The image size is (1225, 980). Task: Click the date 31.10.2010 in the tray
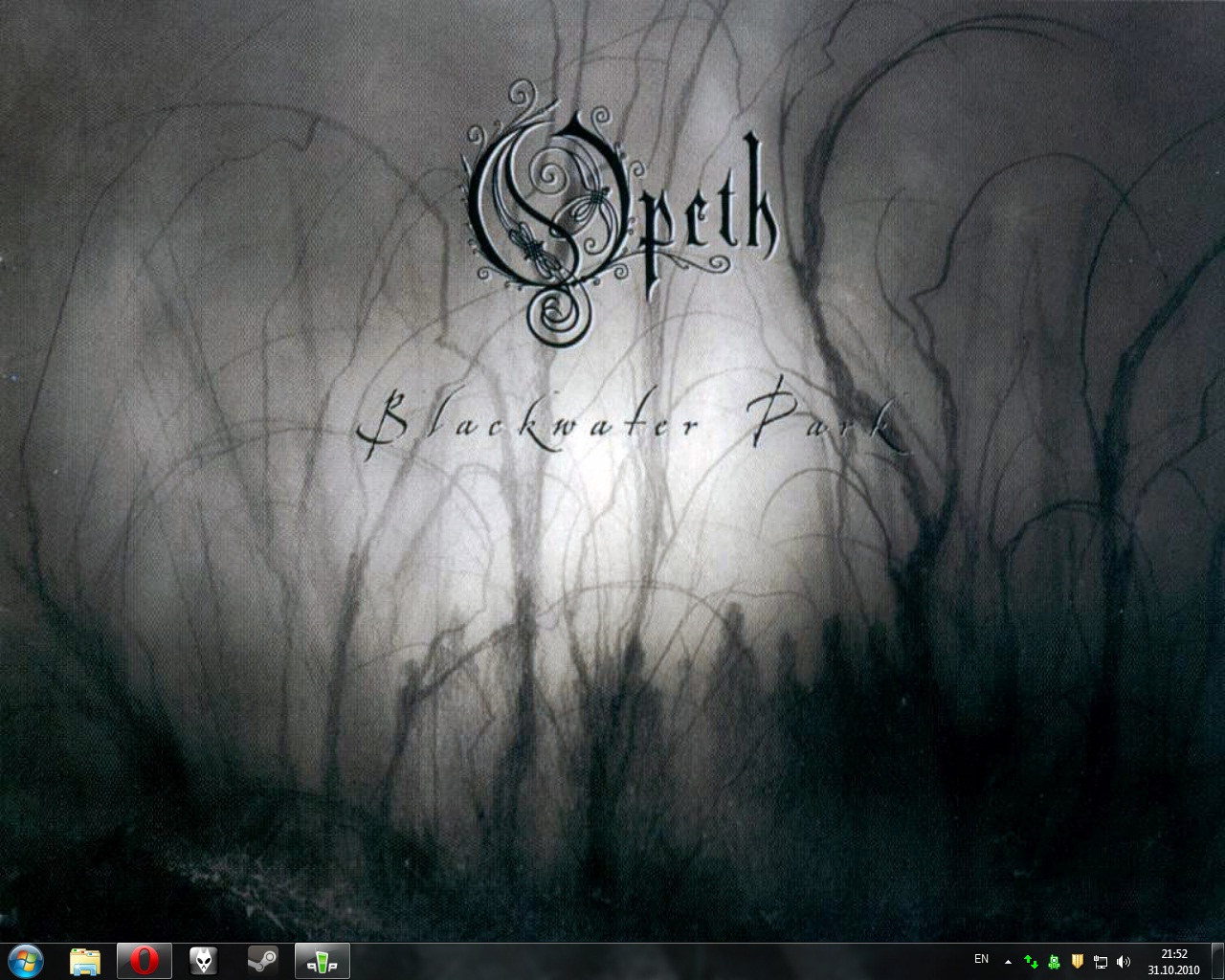click(x=1173, y=969)
